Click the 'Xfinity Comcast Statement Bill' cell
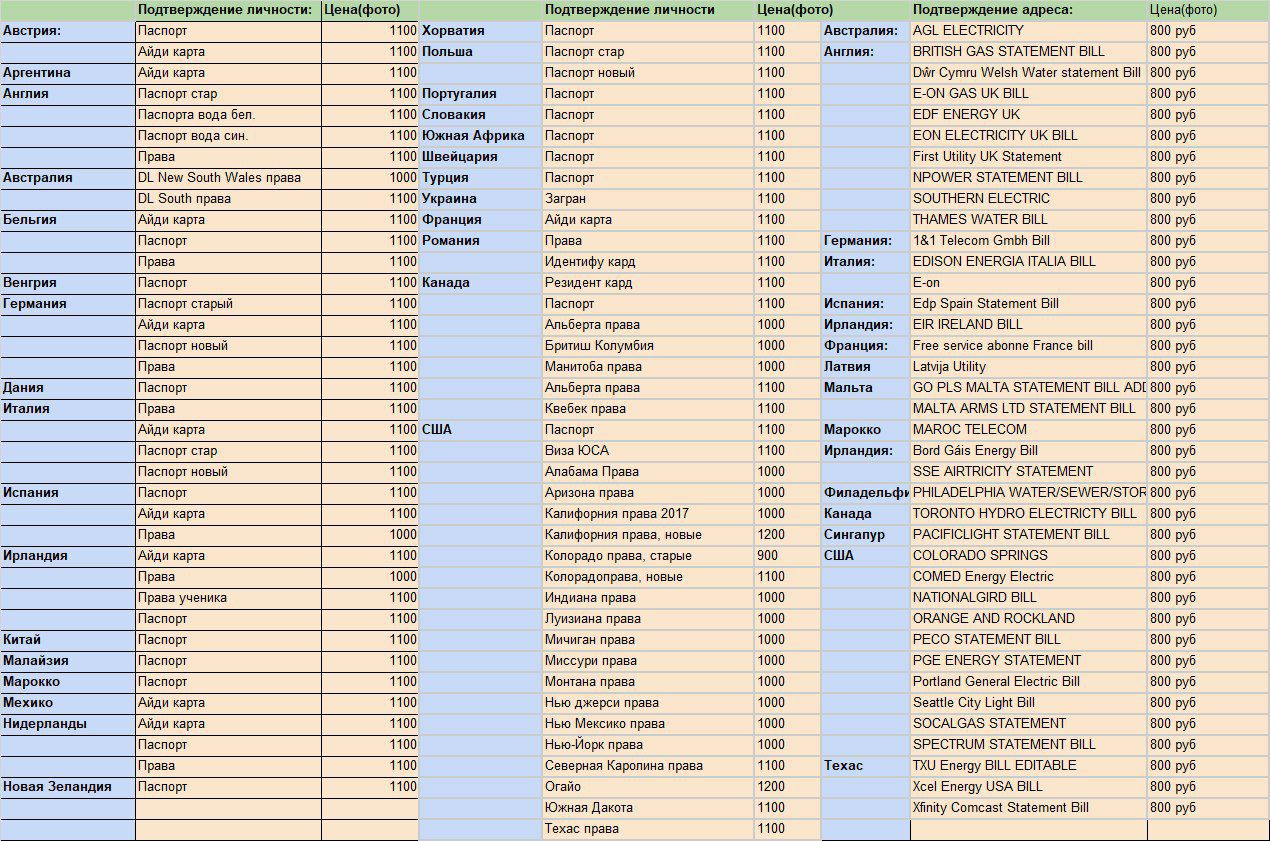This screenshot has width=1270, height=841. (x=1028, y=808)
